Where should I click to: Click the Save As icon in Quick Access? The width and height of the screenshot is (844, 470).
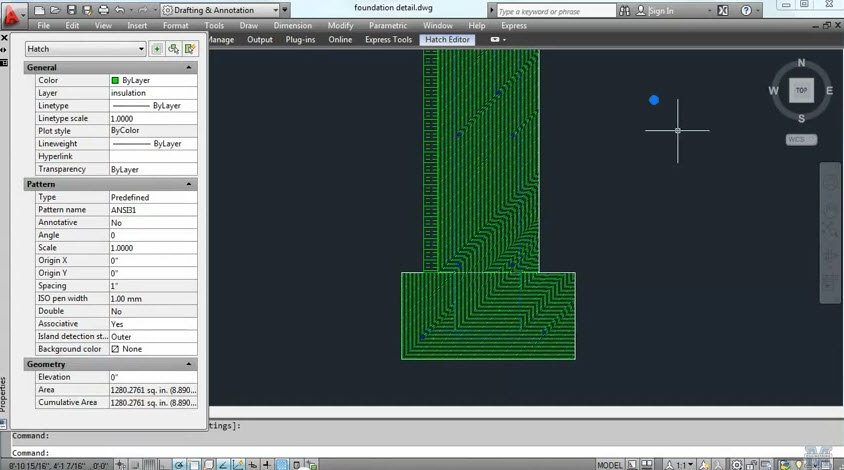[x=87, y=10]
